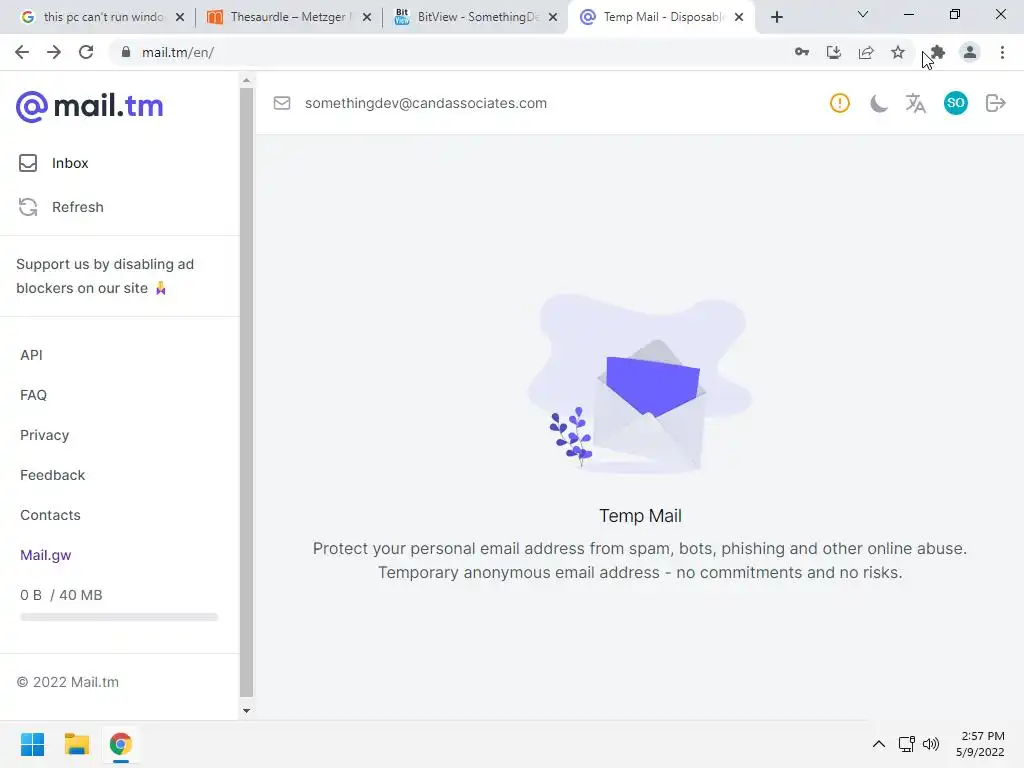Open the Chrome three-dot menu

coord(1002,52)
